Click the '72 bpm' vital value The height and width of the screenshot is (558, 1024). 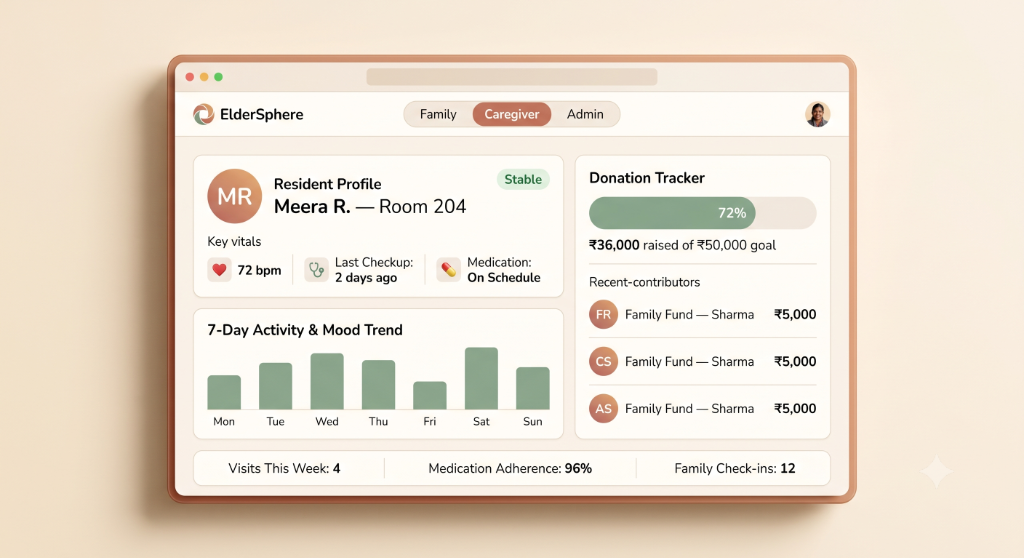[259, 270]
